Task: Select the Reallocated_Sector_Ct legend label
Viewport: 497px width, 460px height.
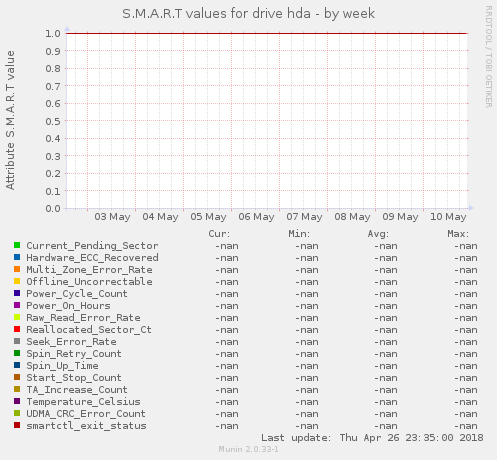Action: click(89, 330)
